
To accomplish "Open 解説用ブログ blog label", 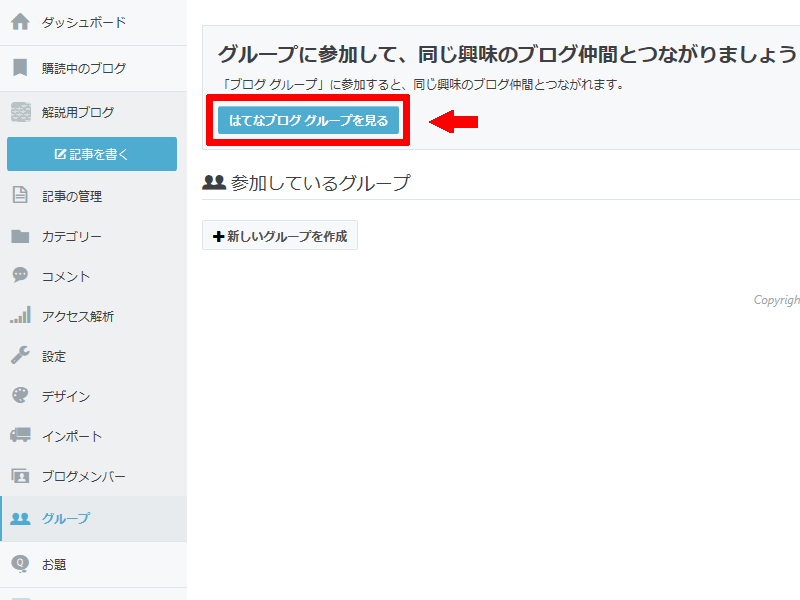I will click(78, 112).
